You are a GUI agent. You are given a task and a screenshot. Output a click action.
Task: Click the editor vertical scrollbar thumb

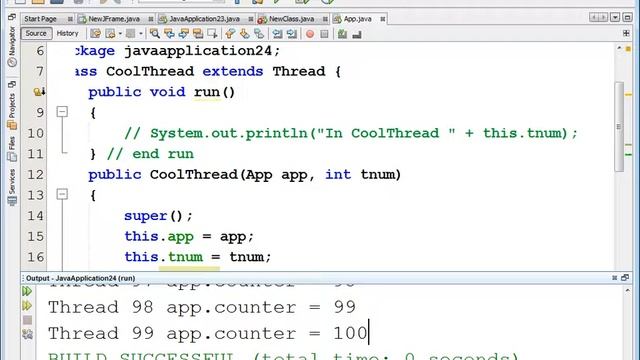[619, 127]
